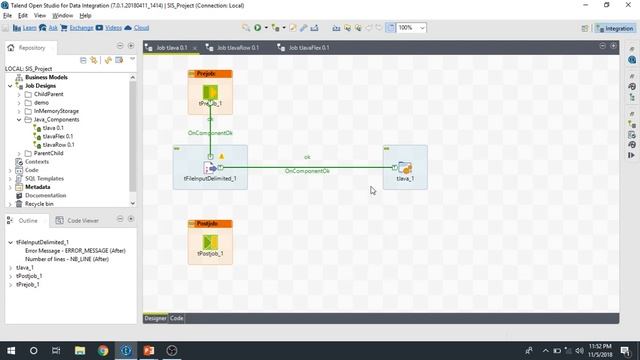Image resolution: width=640 pixels, height=360 pixels.
Task: Open File Explorer from taskbar
Action: point(80,351)
